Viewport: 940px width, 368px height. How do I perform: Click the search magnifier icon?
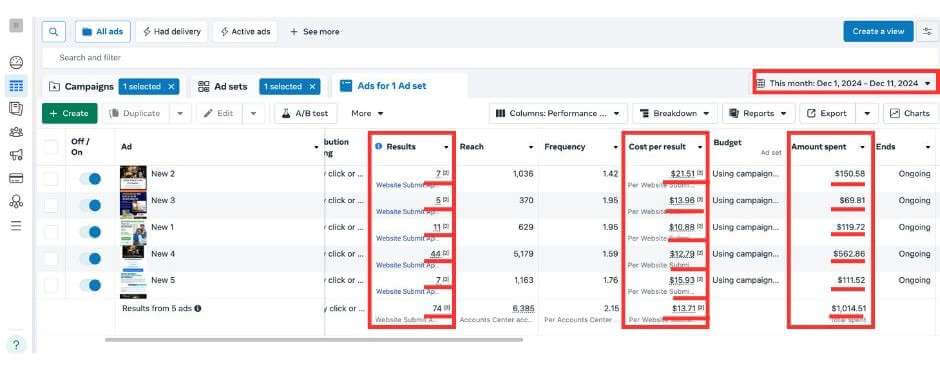pyautogui.click(x=54, y=31)
